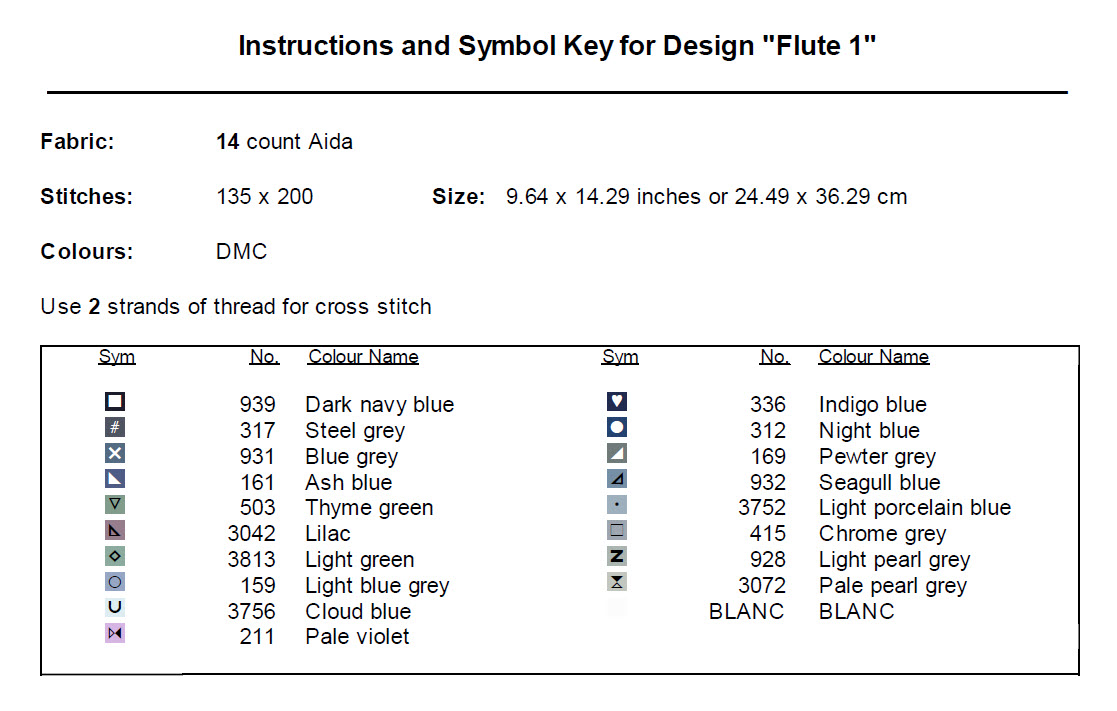Select the Pale pearl grey 3072 hourglass symbol
1117x711 pixels.
[x=617, y=583]
